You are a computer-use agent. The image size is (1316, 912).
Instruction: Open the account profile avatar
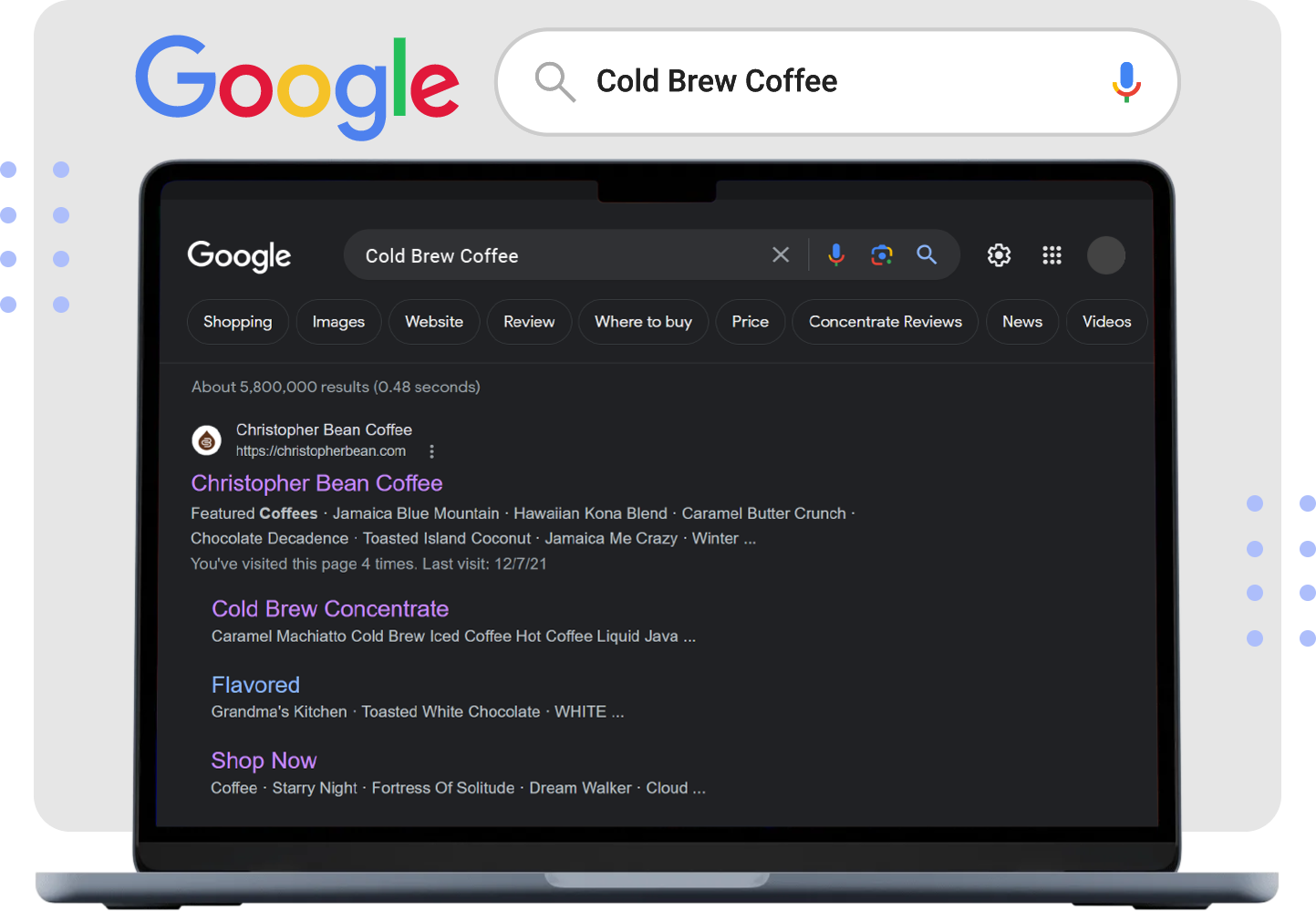point(1105,255)
